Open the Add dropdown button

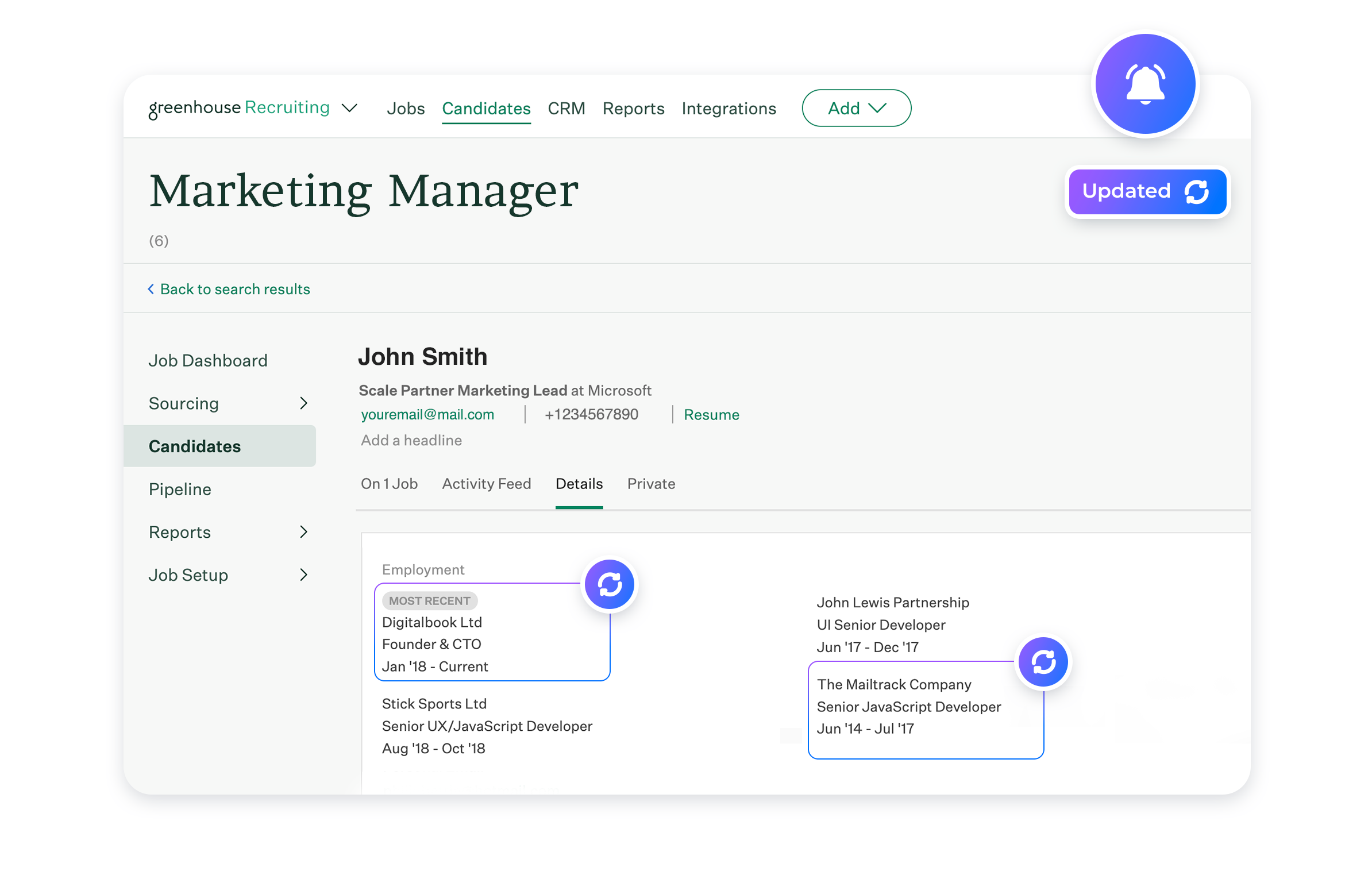[855, 108]
